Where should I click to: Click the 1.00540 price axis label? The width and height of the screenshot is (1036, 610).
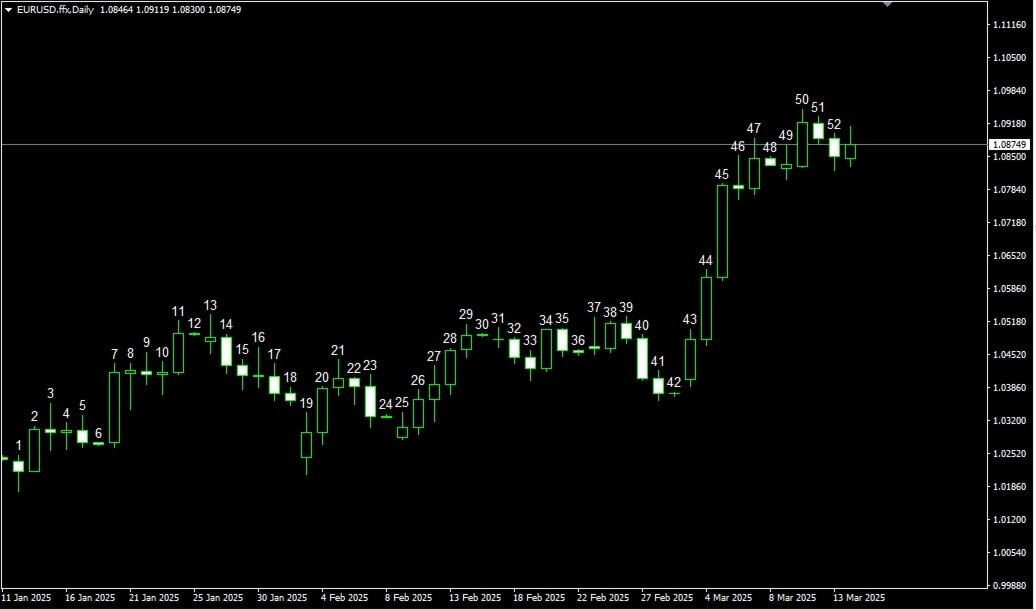[1010, 553]
